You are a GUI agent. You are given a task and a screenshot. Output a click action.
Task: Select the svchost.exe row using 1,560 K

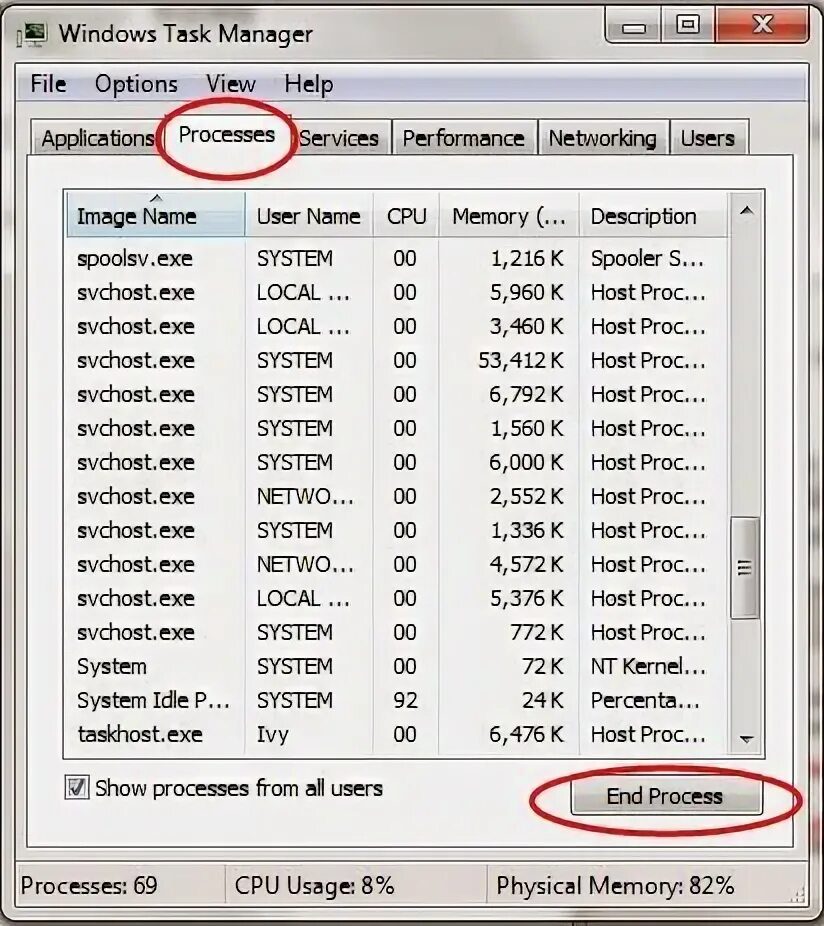[396, 428]
